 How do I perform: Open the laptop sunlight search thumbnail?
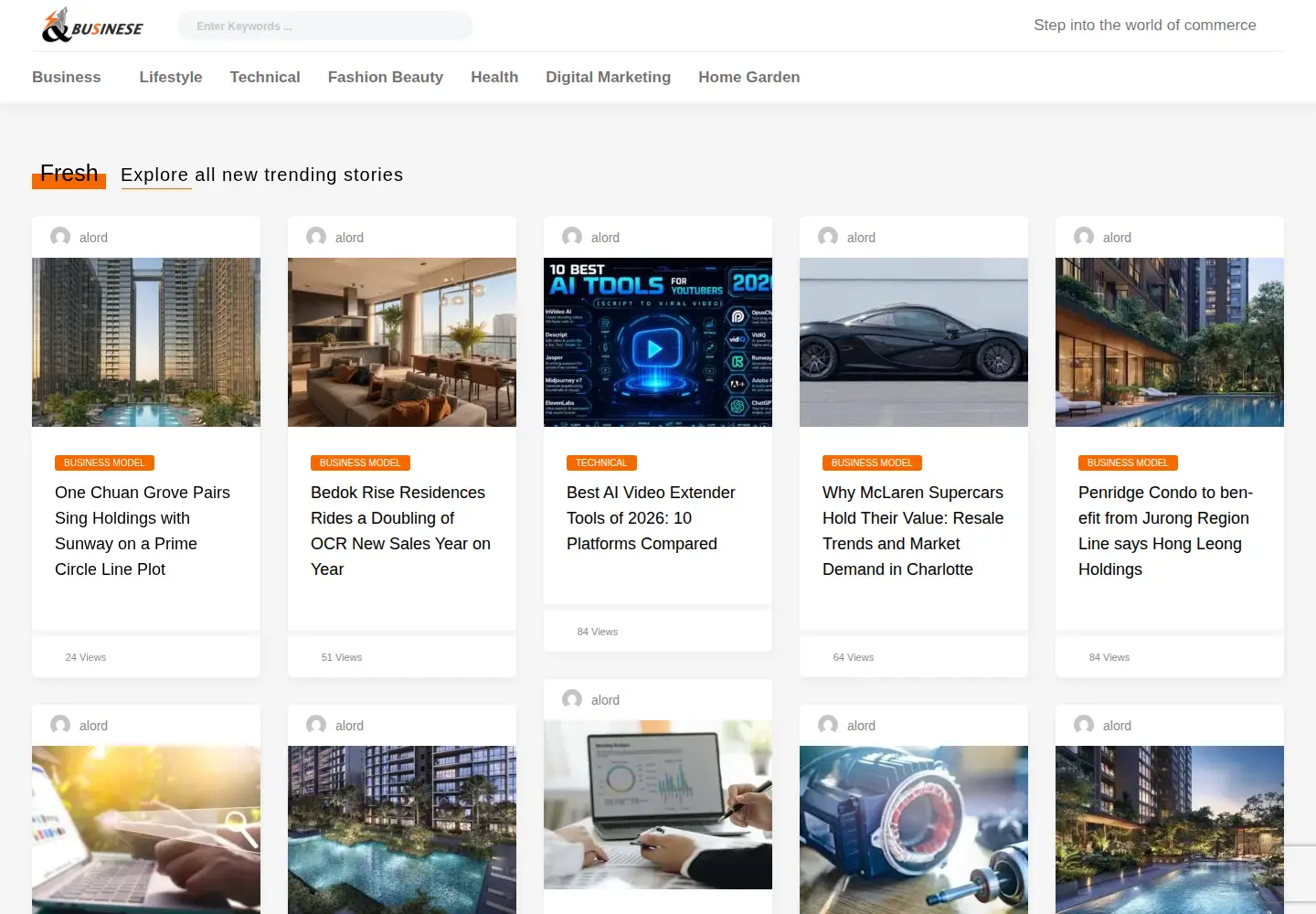pyautogui.click(x=146, y=830)
